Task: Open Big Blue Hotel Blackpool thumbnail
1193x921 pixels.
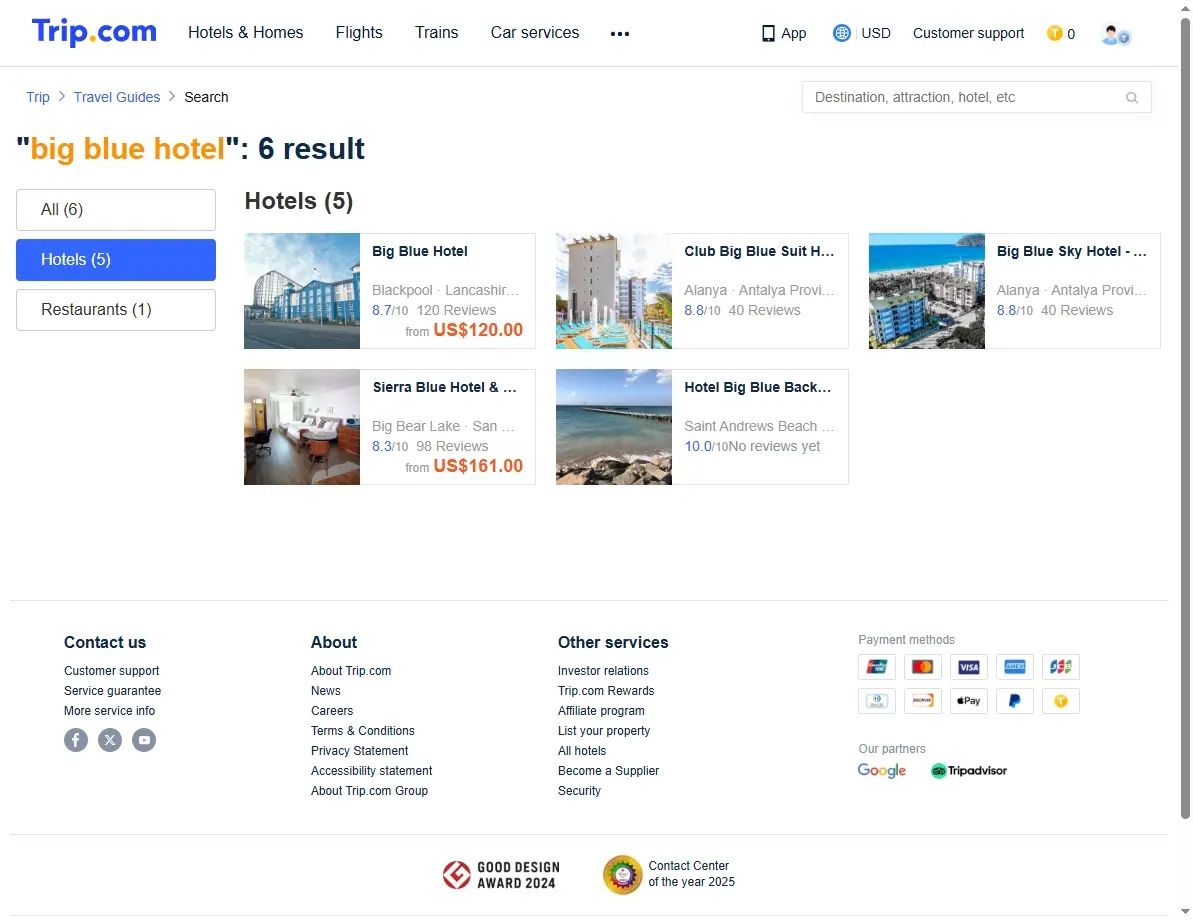Action: pos(302,291)
